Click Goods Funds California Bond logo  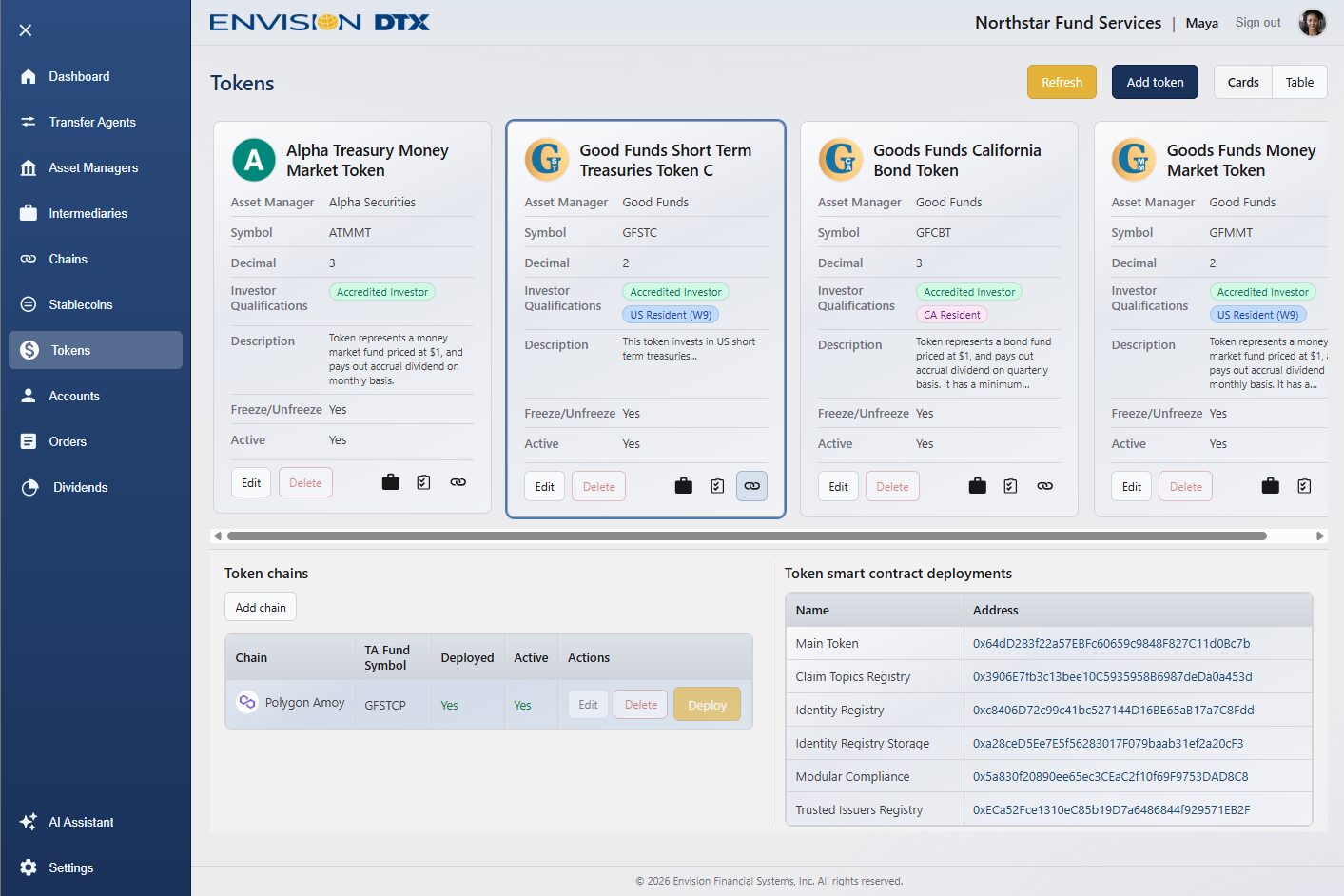click(x=841, y=160)
